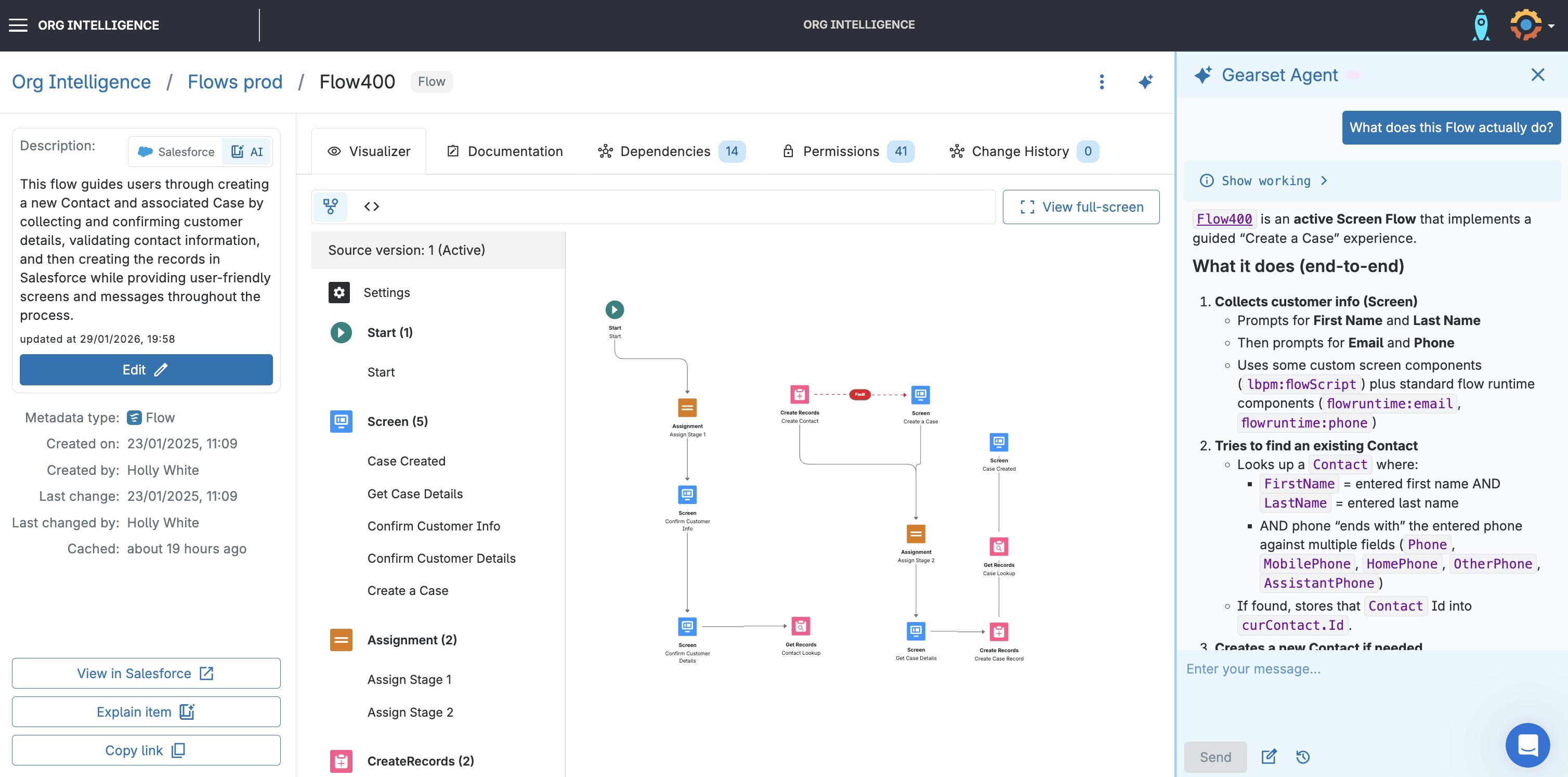Open chat history via the restore icon
Viewport: 1568px width, 777px height.
(x=1303, y=756)
